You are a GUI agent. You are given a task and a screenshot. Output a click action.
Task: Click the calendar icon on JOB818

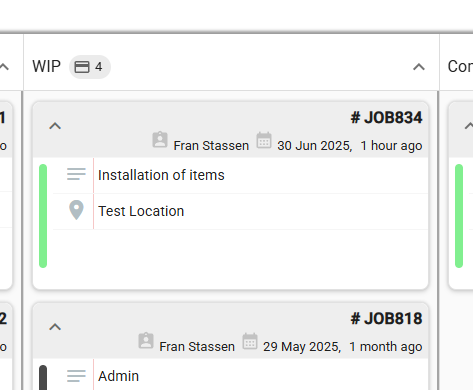coord(250,341)
